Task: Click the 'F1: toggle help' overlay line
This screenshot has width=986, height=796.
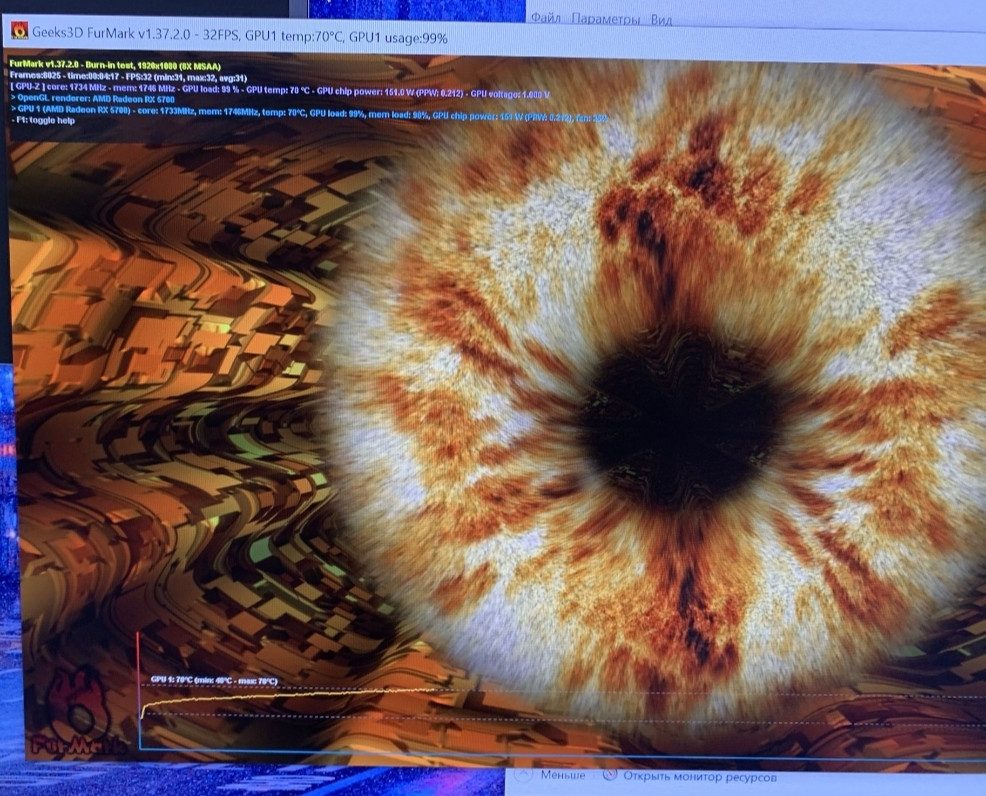Action: [44, 120]
